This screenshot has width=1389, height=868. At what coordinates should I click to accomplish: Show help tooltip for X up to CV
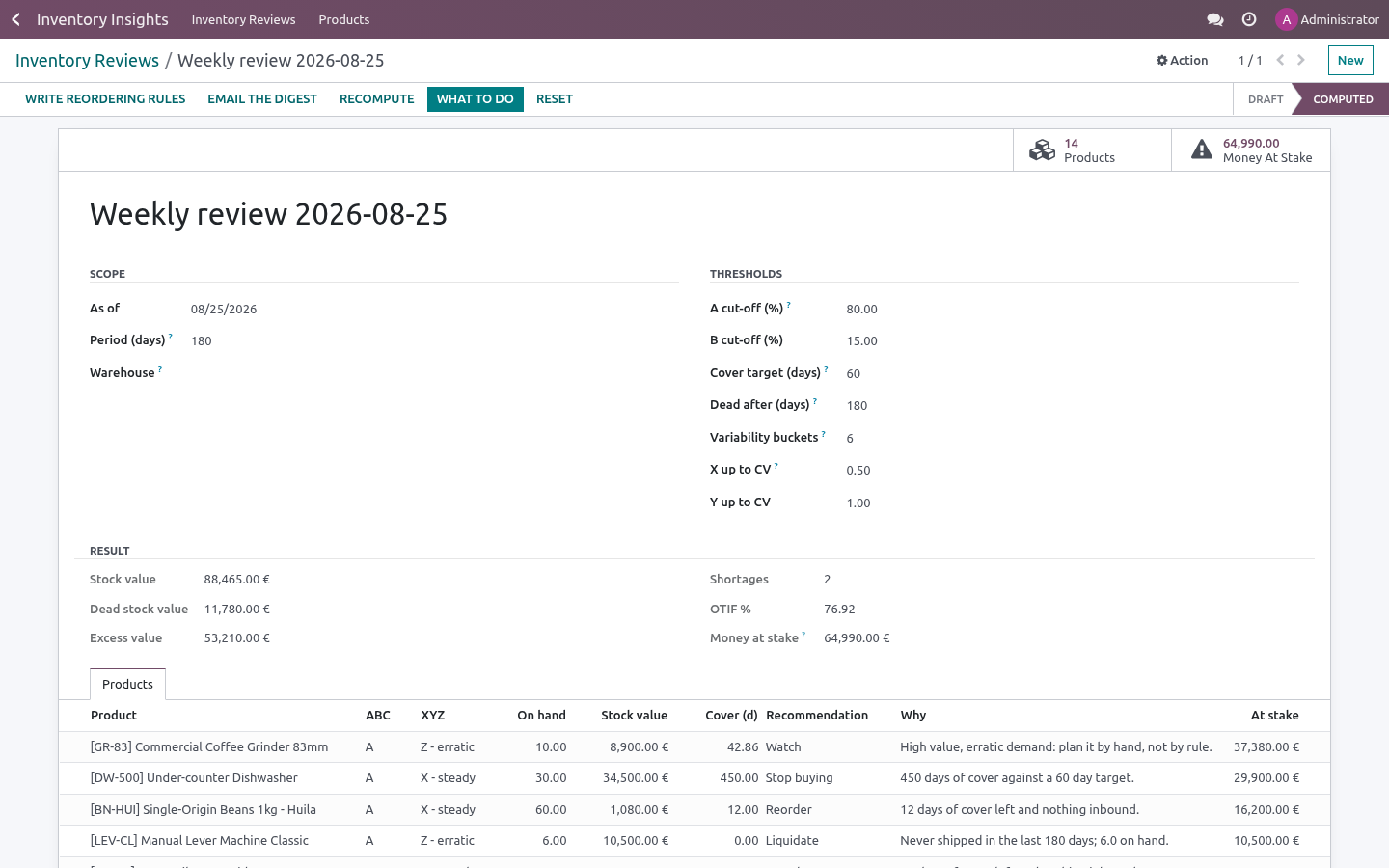[x=776, y=466]
